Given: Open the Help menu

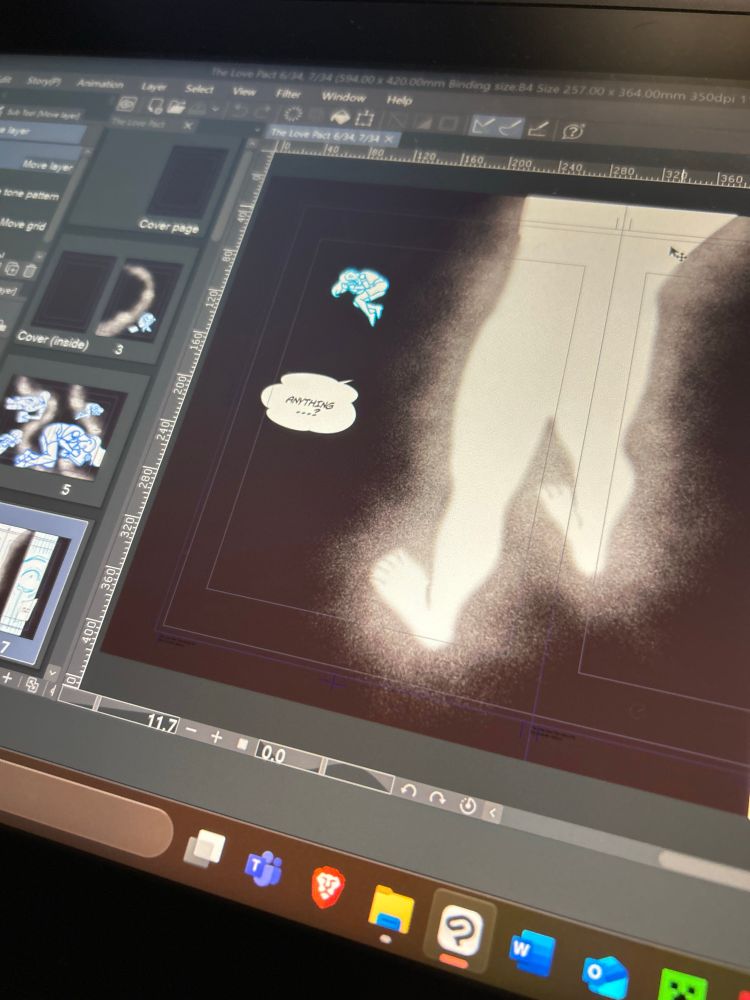Looking at the screenshot, I should [399, 100].
